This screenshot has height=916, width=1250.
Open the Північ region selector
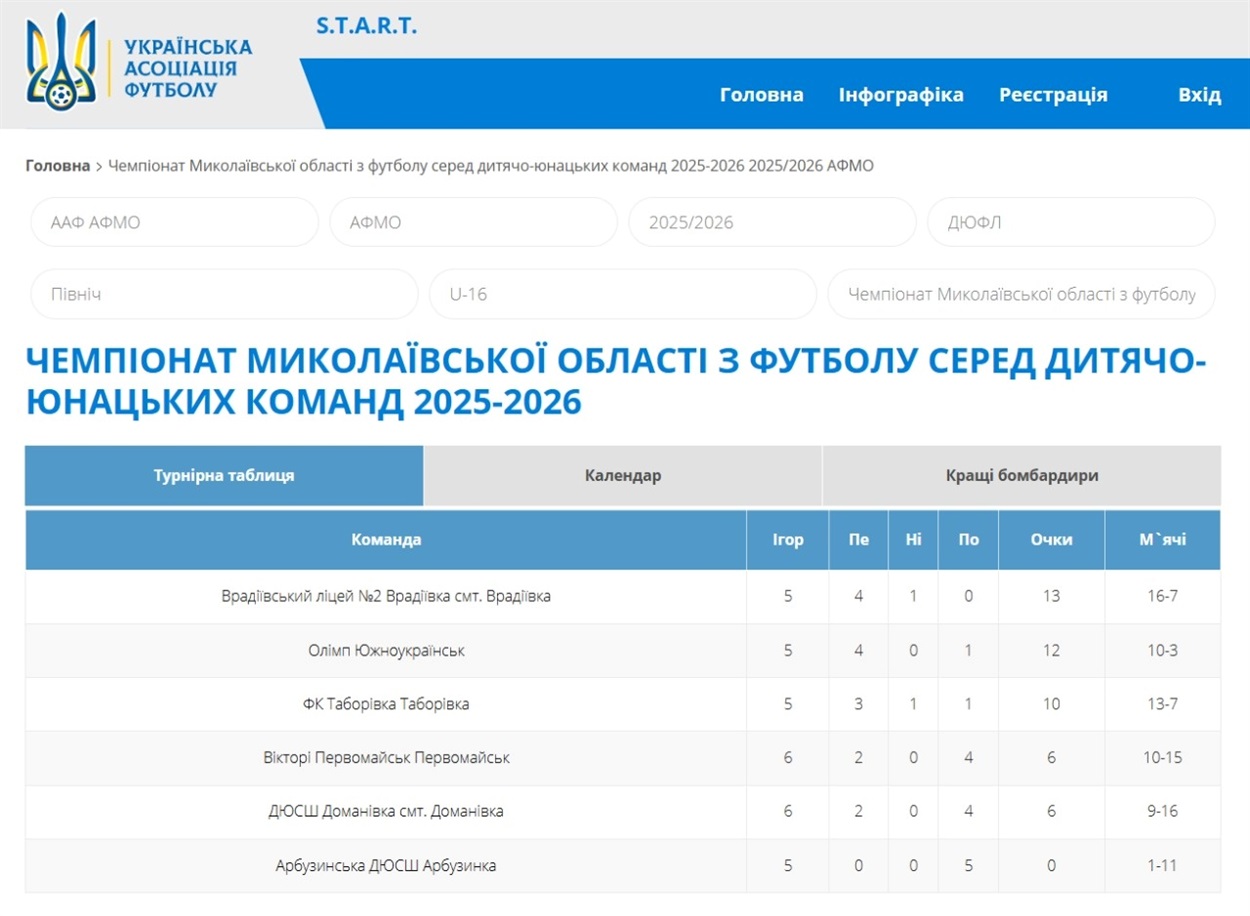(223, 294)
